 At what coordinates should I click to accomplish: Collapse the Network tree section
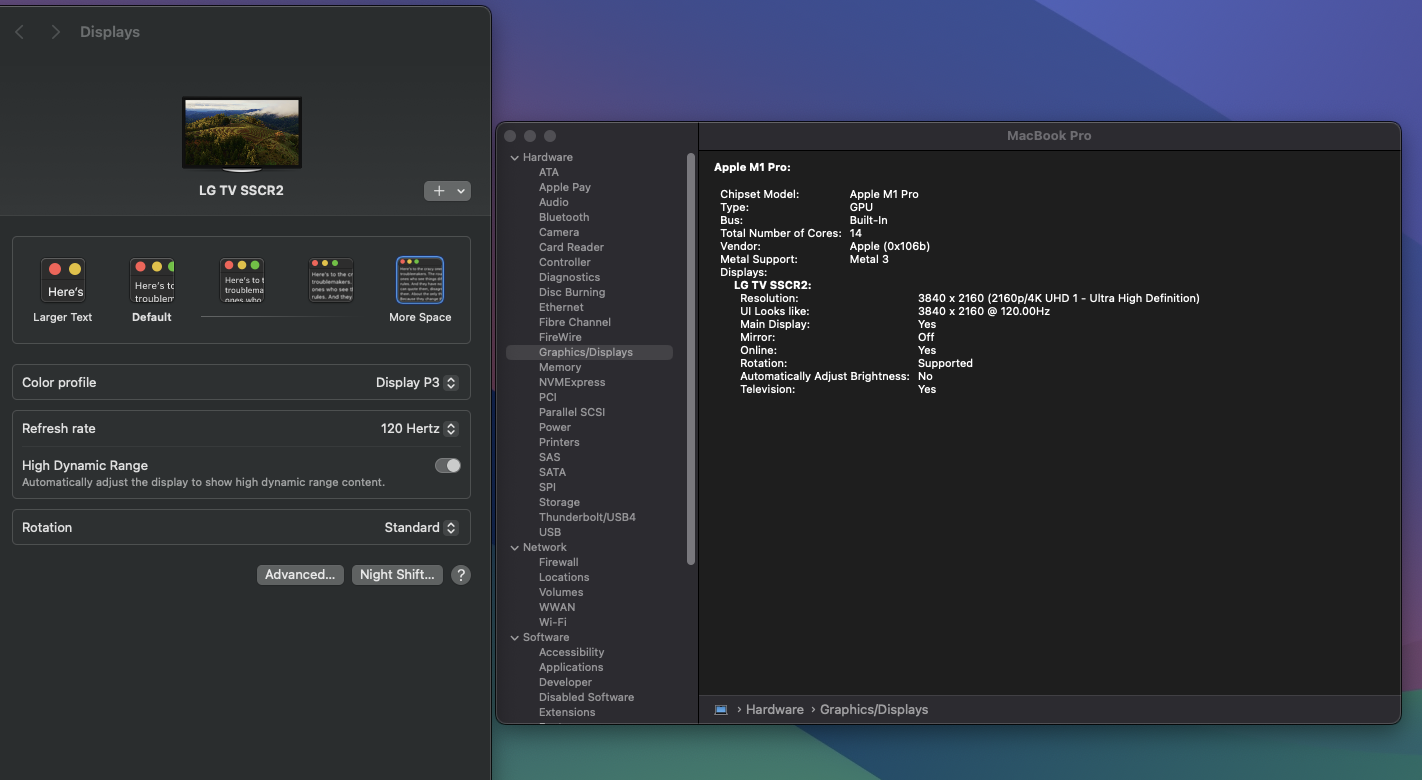tap(515, 547)
